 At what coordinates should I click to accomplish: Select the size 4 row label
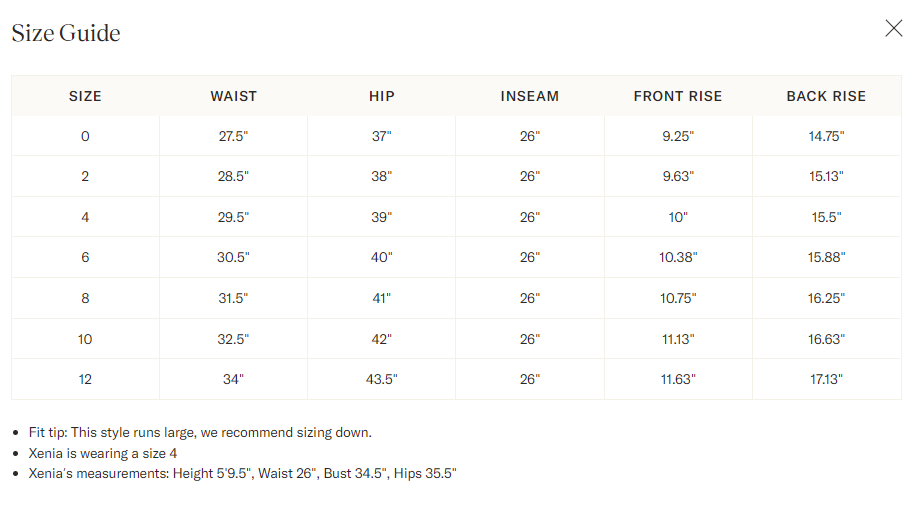[x=85, y=217]
